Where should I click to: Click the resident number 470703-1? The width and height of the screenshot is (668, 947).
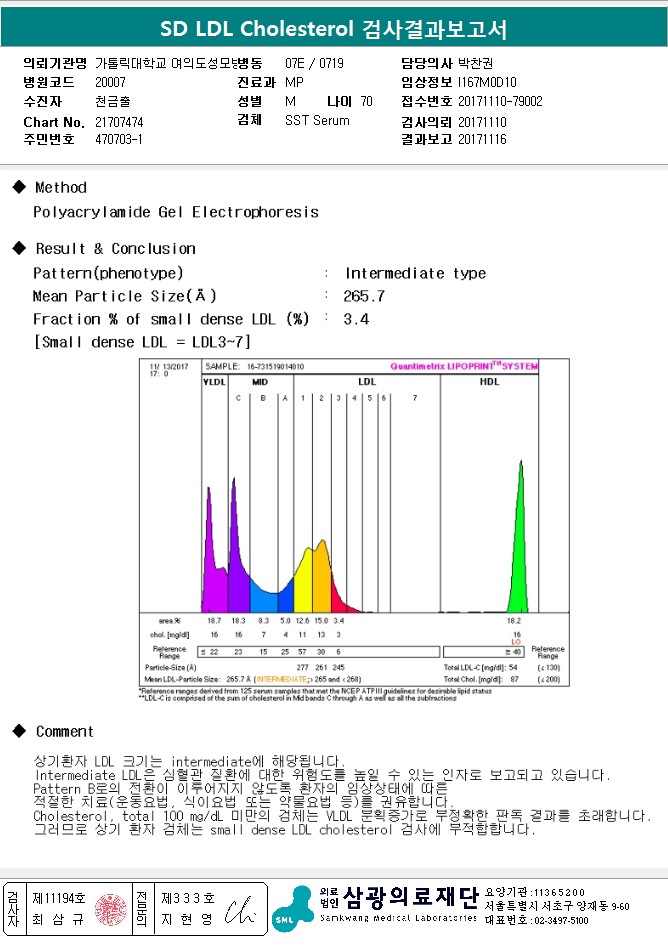pyautogui.click(x=119, y=140)
